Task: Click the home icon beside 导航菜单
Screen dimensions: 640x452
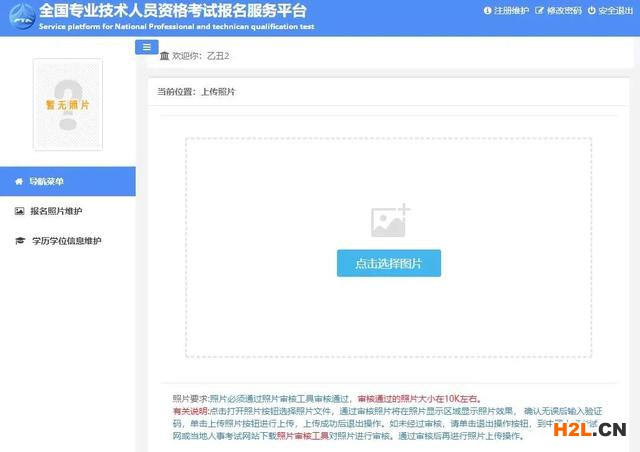Action: [x=19, y=182]
